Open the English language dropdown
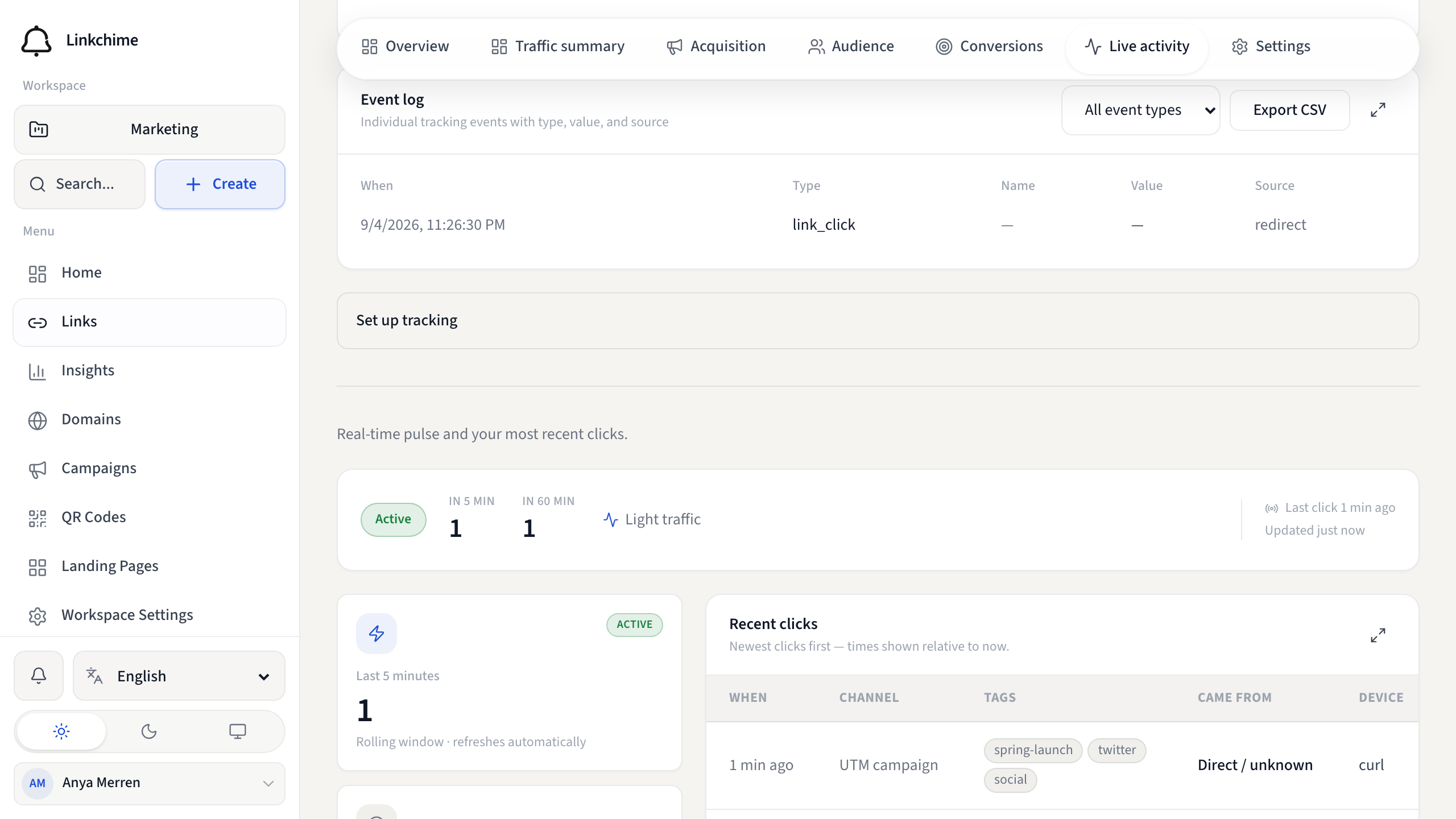The image size is (1456, 819). coord(179,676)
